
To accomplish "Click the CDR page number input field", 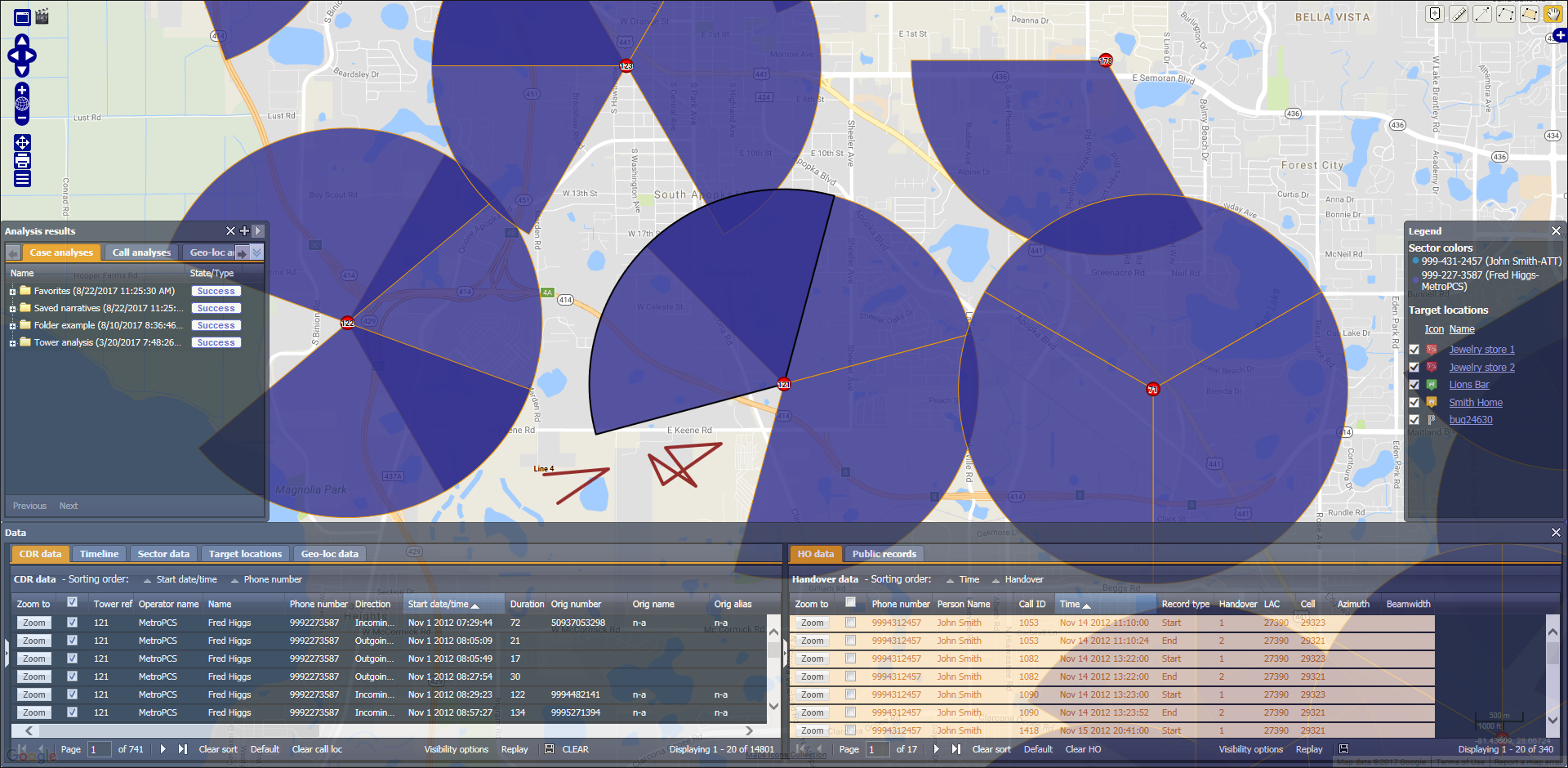I will 99,749.
